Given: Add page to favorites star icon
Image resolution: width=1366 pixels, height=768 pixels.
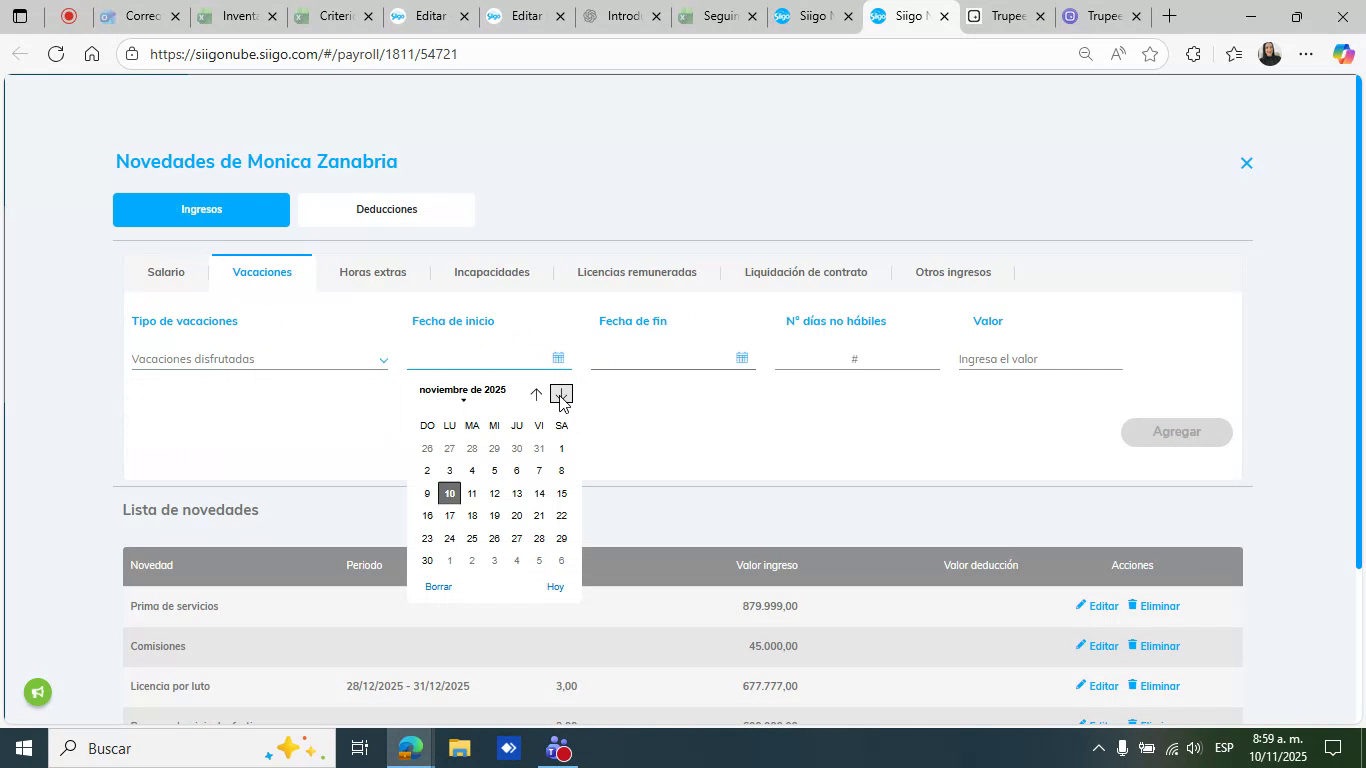Looking at the screenshot, I should 1150,54.
